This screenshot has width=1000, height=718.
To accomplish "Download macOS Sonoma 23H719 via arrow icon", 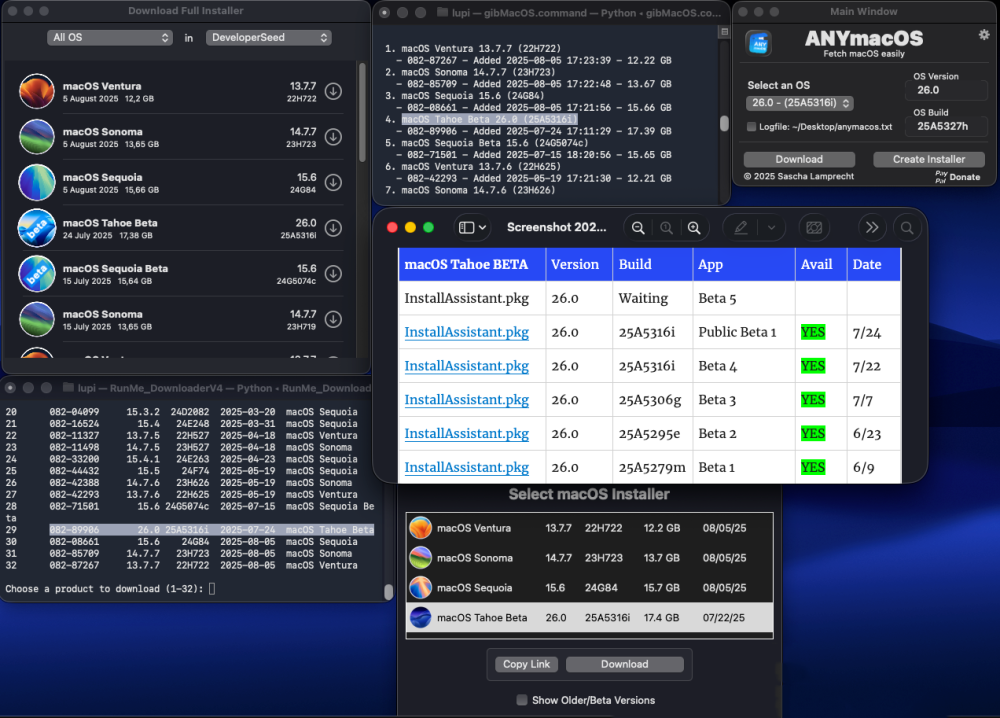I will click(x=334, y=319).
